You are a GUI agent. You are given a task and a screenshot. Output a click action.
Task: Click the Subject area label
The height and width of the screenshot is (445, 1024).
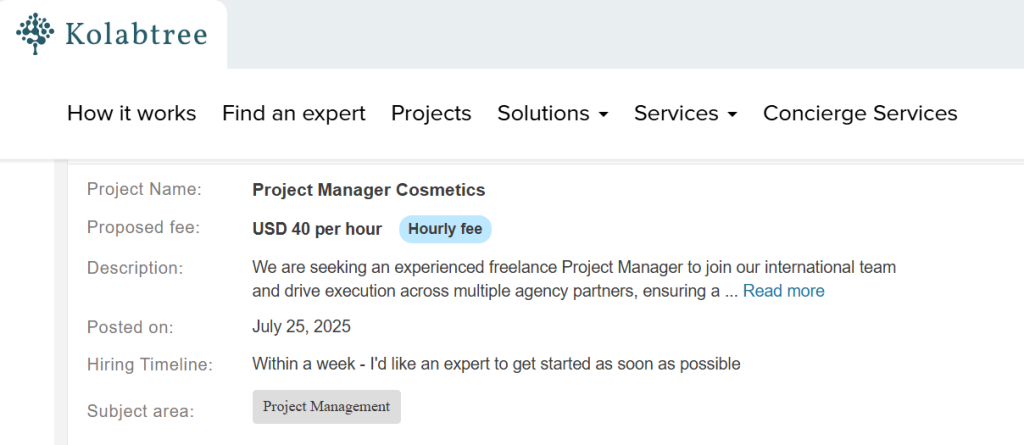tap(140, 410)
